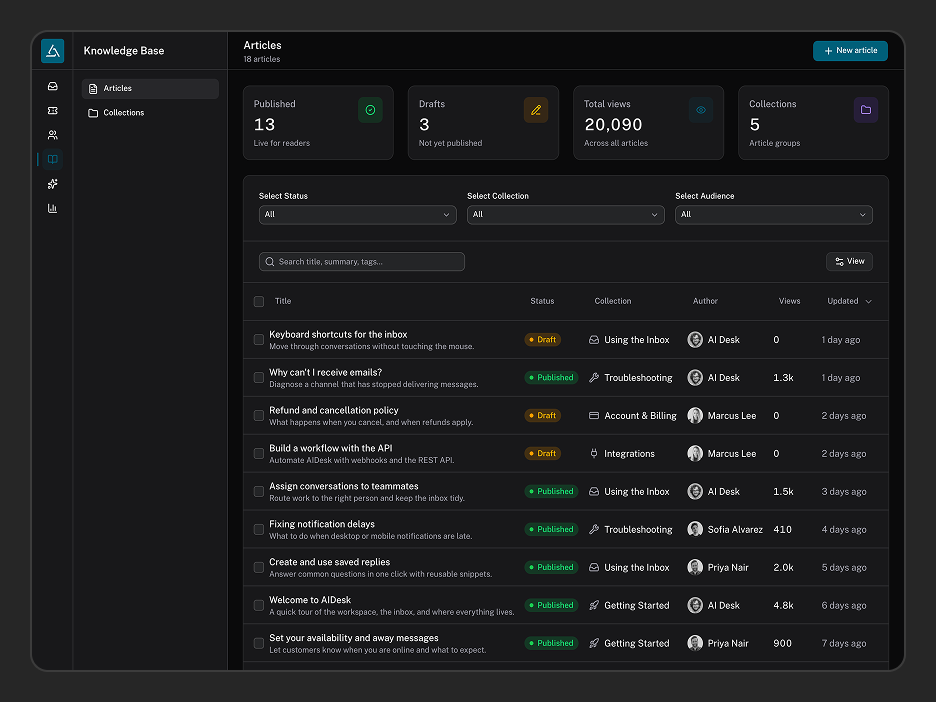Click the '18 articles' subtitle
936x702 pixels.
point(261,59)
